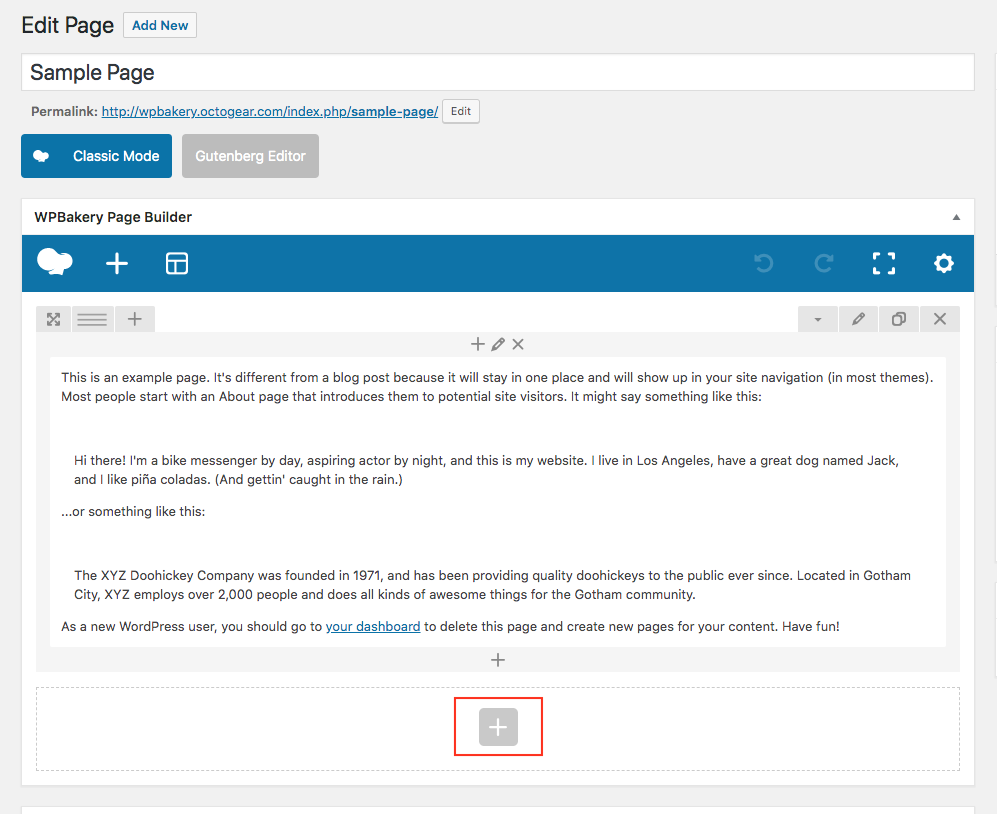The height and width of the screenshot is (814, 997).
Task: Clone the row
Action: 899,319
